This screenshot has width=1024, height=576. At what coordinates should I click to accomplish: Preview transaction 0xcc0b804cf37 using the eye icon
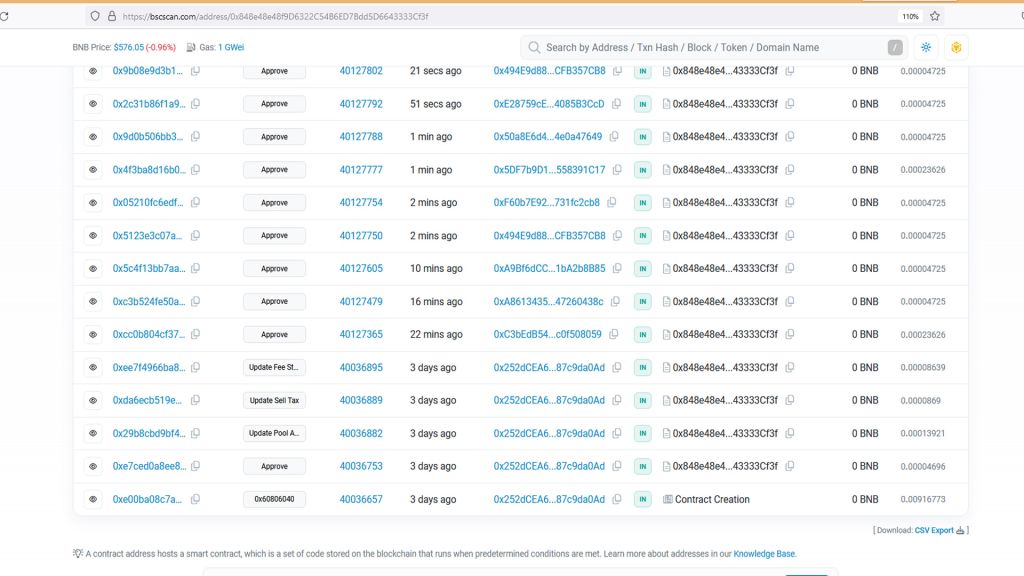[x=92, y=335]
